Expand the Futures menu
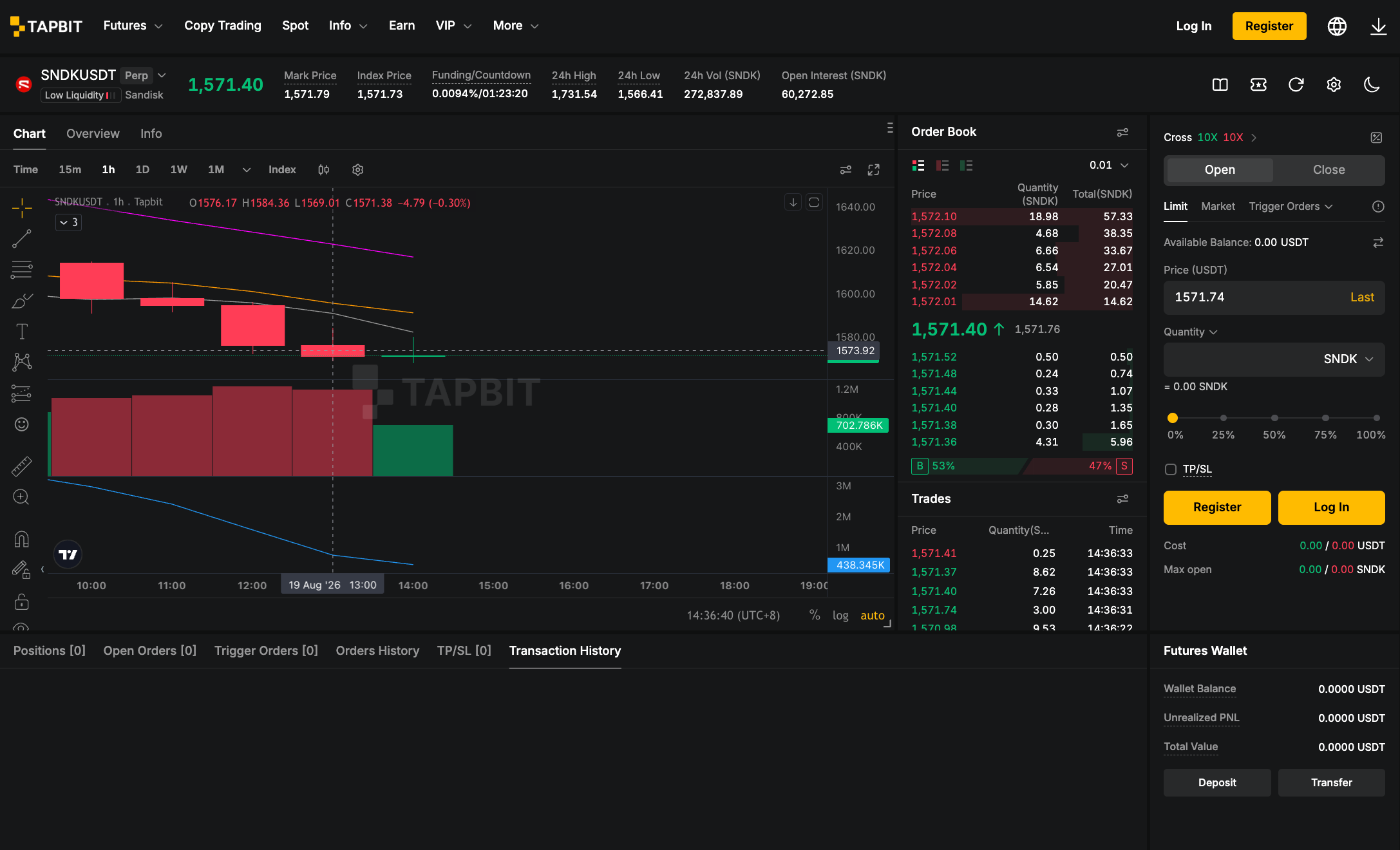The height and width of the screenshot is (850, 1400). 133,26
